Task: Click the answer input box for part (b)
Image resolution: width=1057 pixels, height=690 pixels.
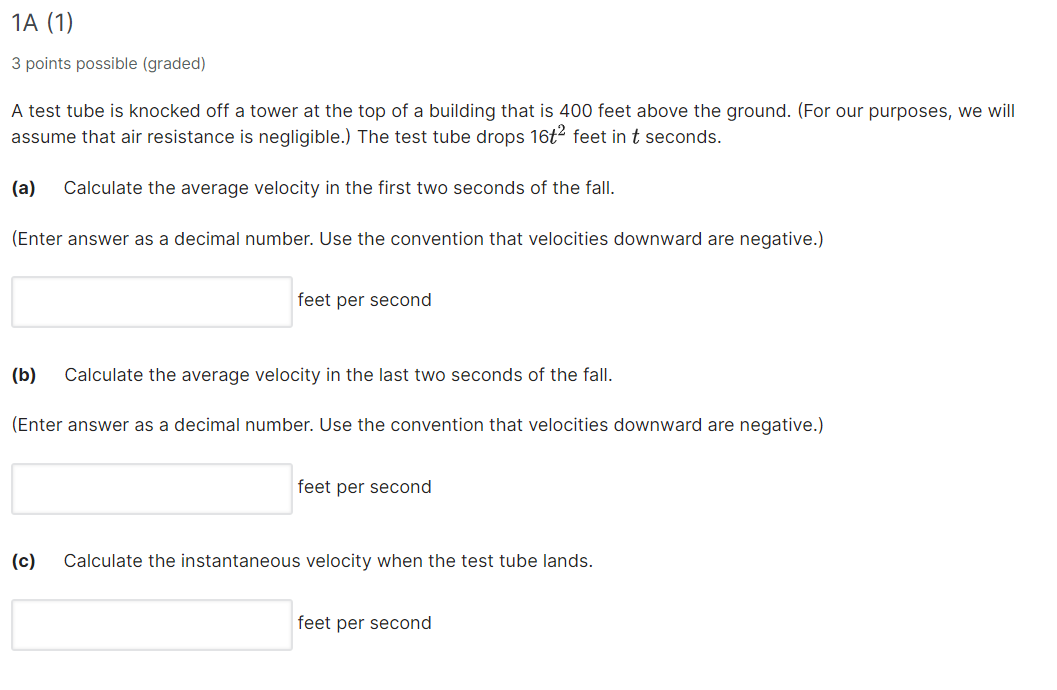Action: 151,488
